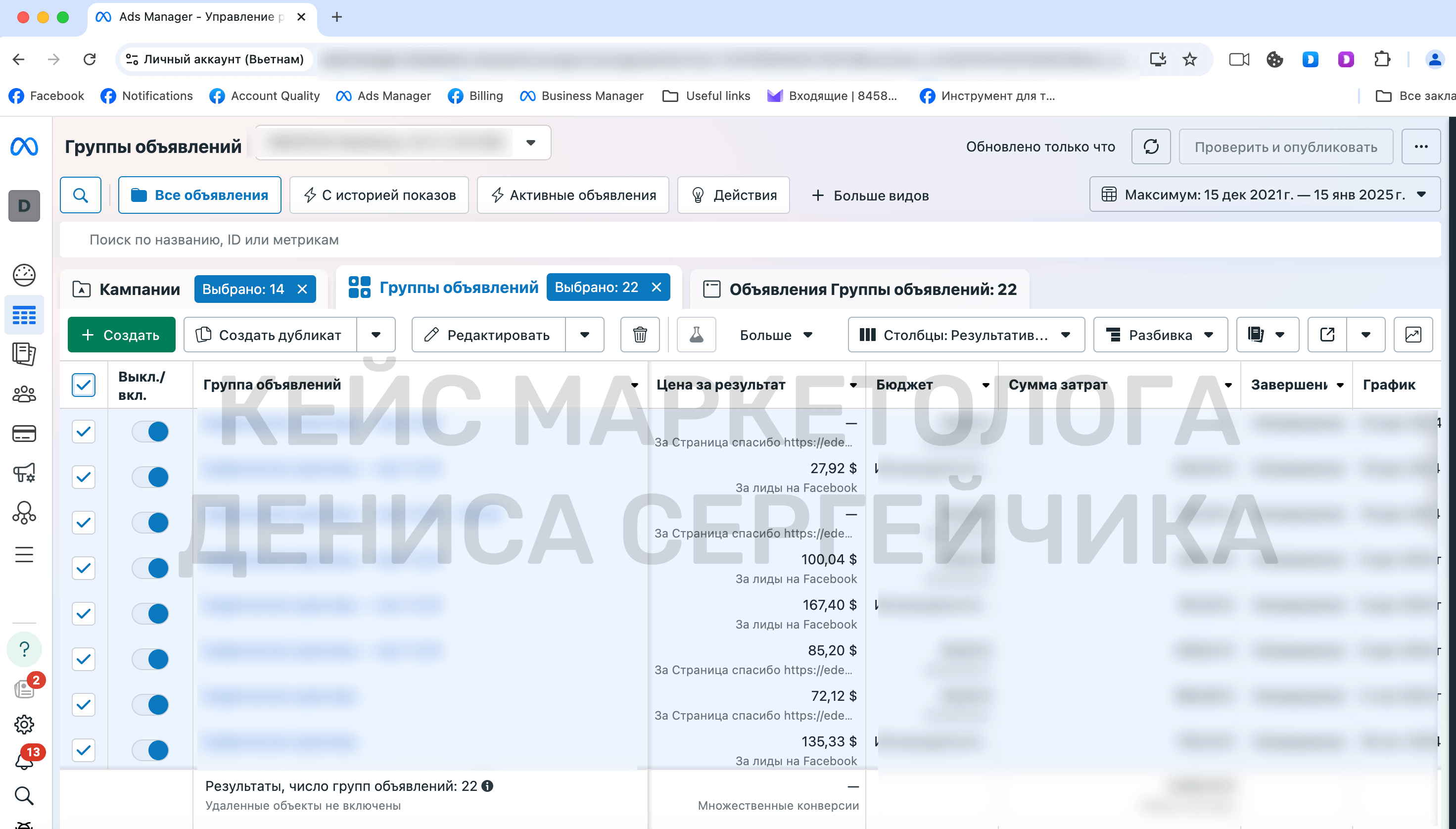The image size is (1456, 829).
Task: Open the date range Максимум dropdown
Action: (x=1265, y=195)
